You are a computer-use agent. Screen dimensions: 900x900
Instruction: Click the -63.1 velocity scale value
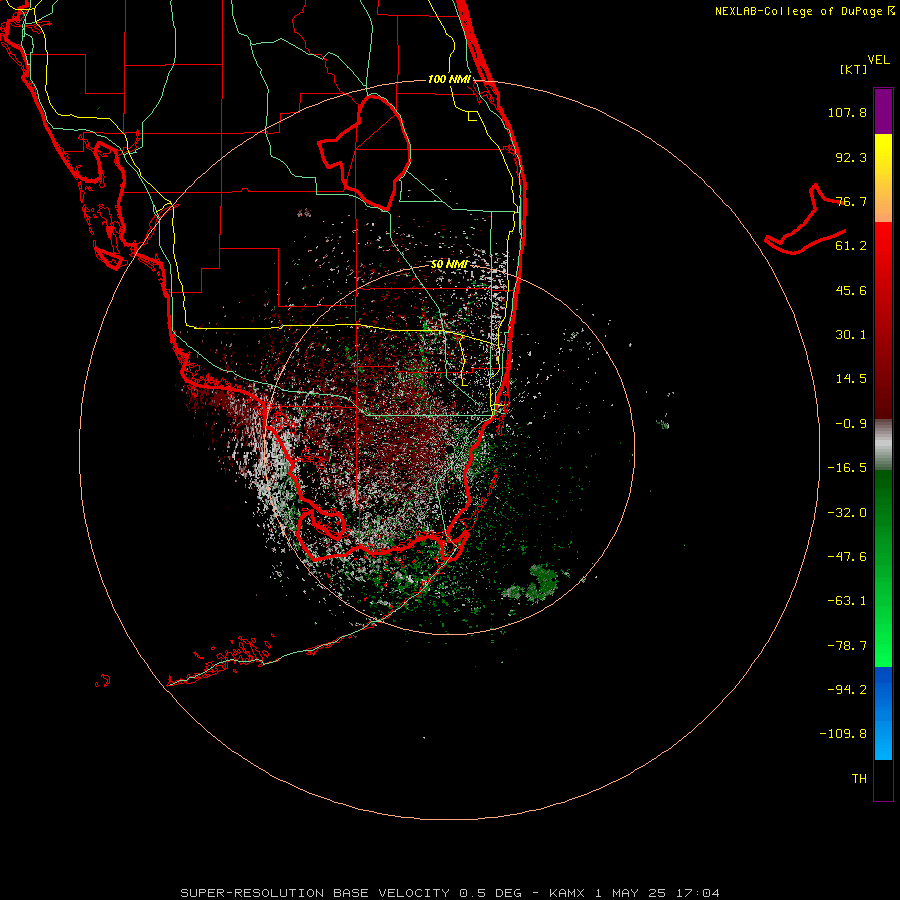click(x=847, y=601)
